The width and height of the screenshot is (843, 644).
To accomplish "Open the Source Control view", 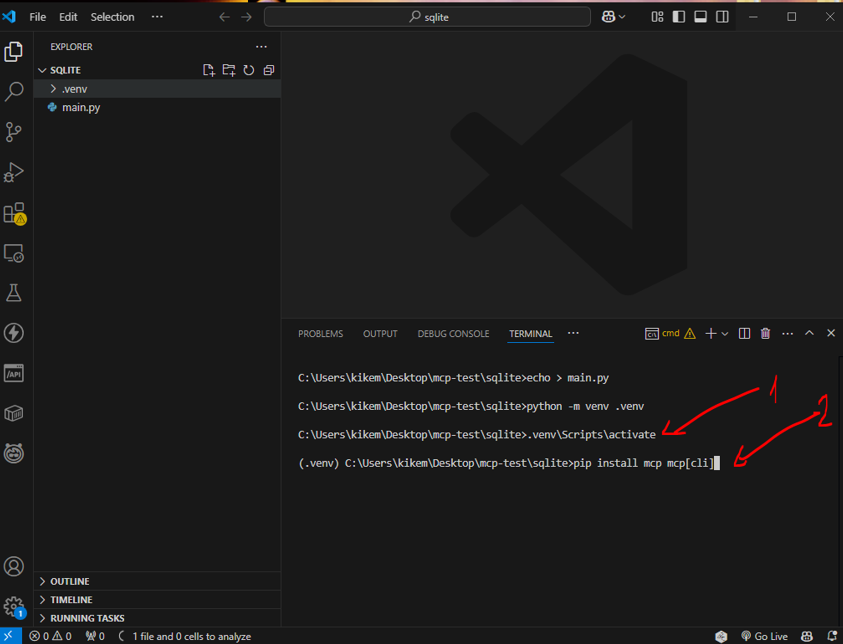I will 14,132.
